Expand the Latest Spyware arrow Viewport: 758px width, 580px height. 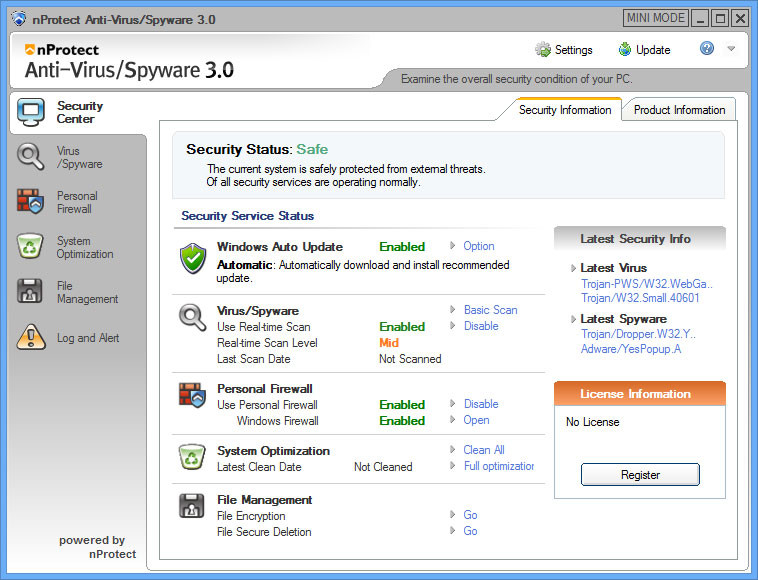(x=573, y=319)
